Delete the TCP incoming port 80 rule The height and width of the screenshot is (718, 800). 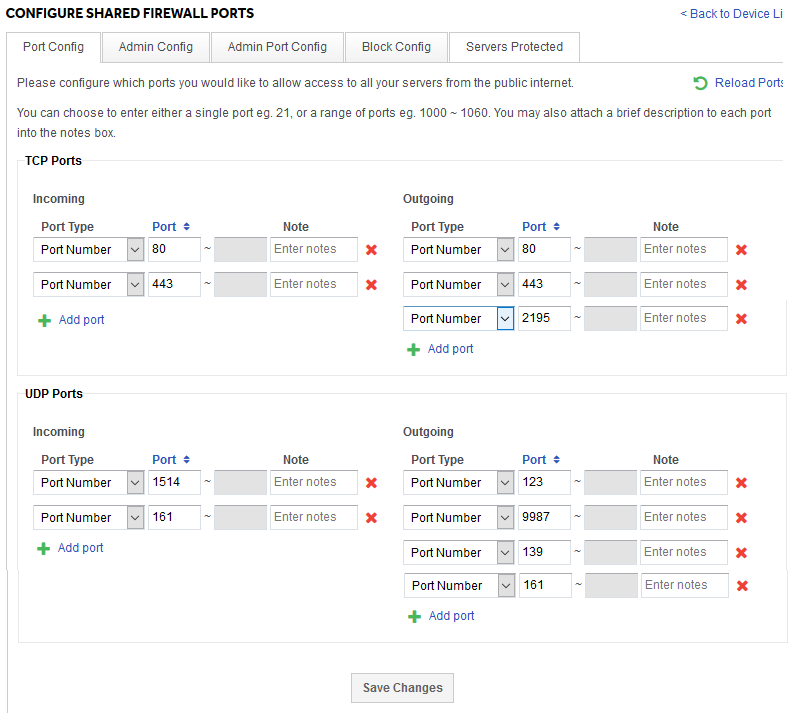371,249
